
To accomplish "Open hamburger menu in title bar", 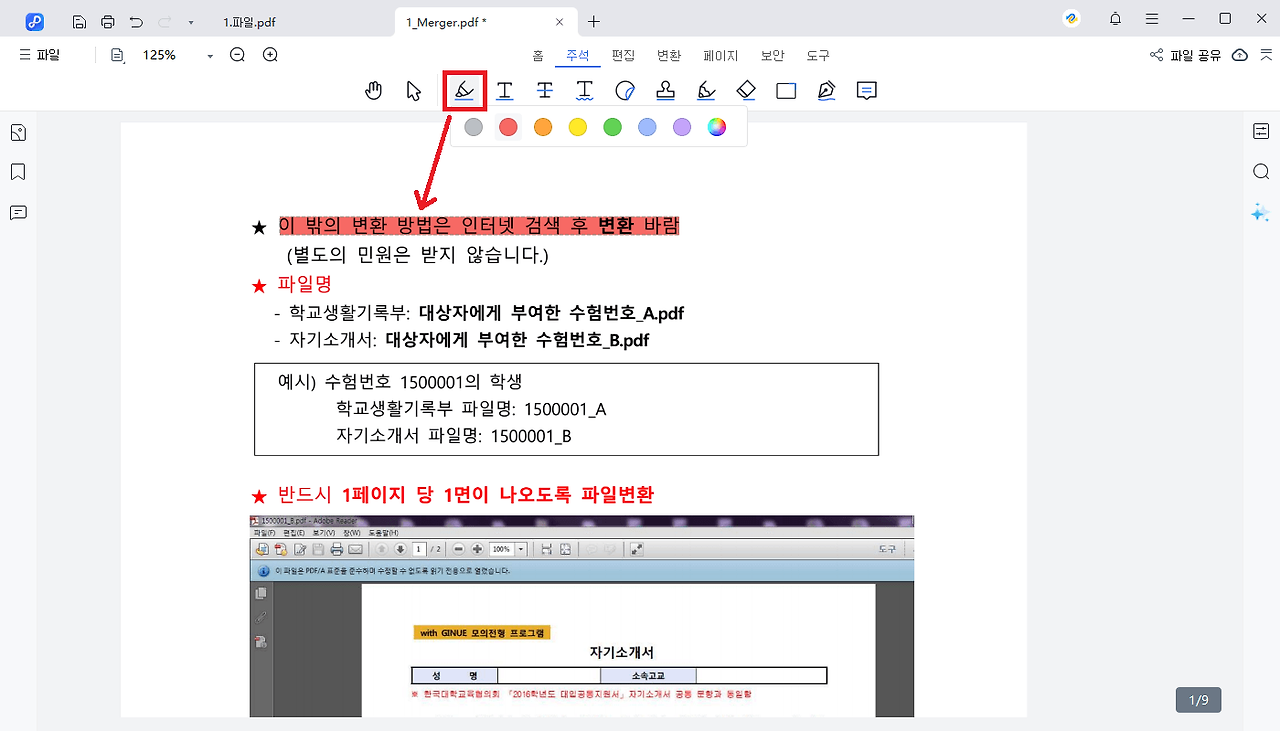I will click(1152, 19).
